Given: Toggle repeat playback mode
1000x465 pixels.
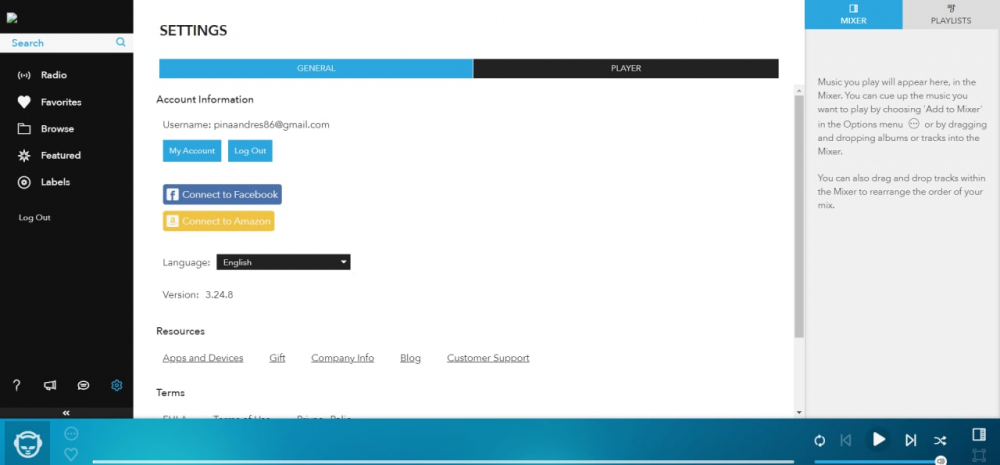Looking at the screenshot, I should point(819,440).
